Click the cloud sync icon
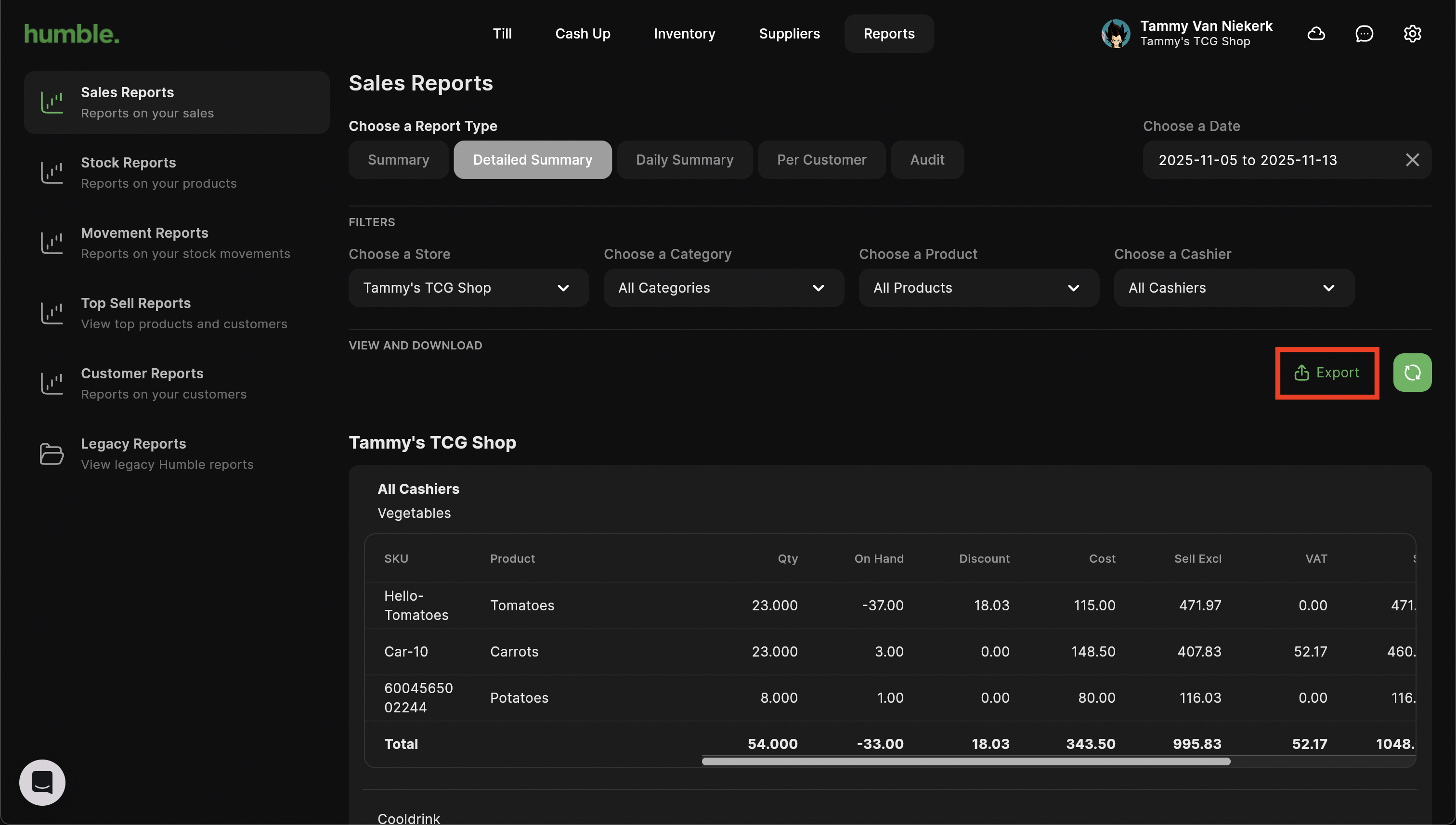 pos(1315,33)
